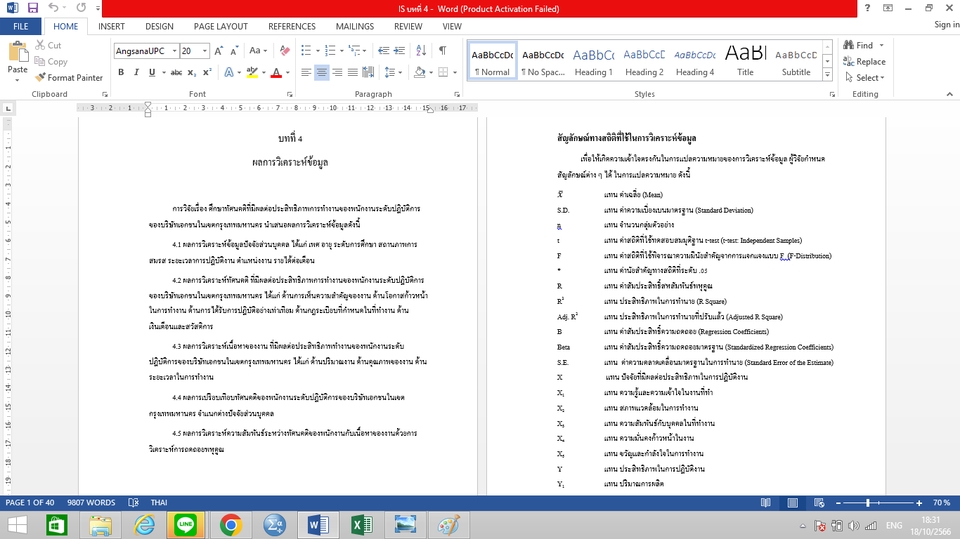Center the text alignment
Screen dimensions: 960x539
click(321, 72)
